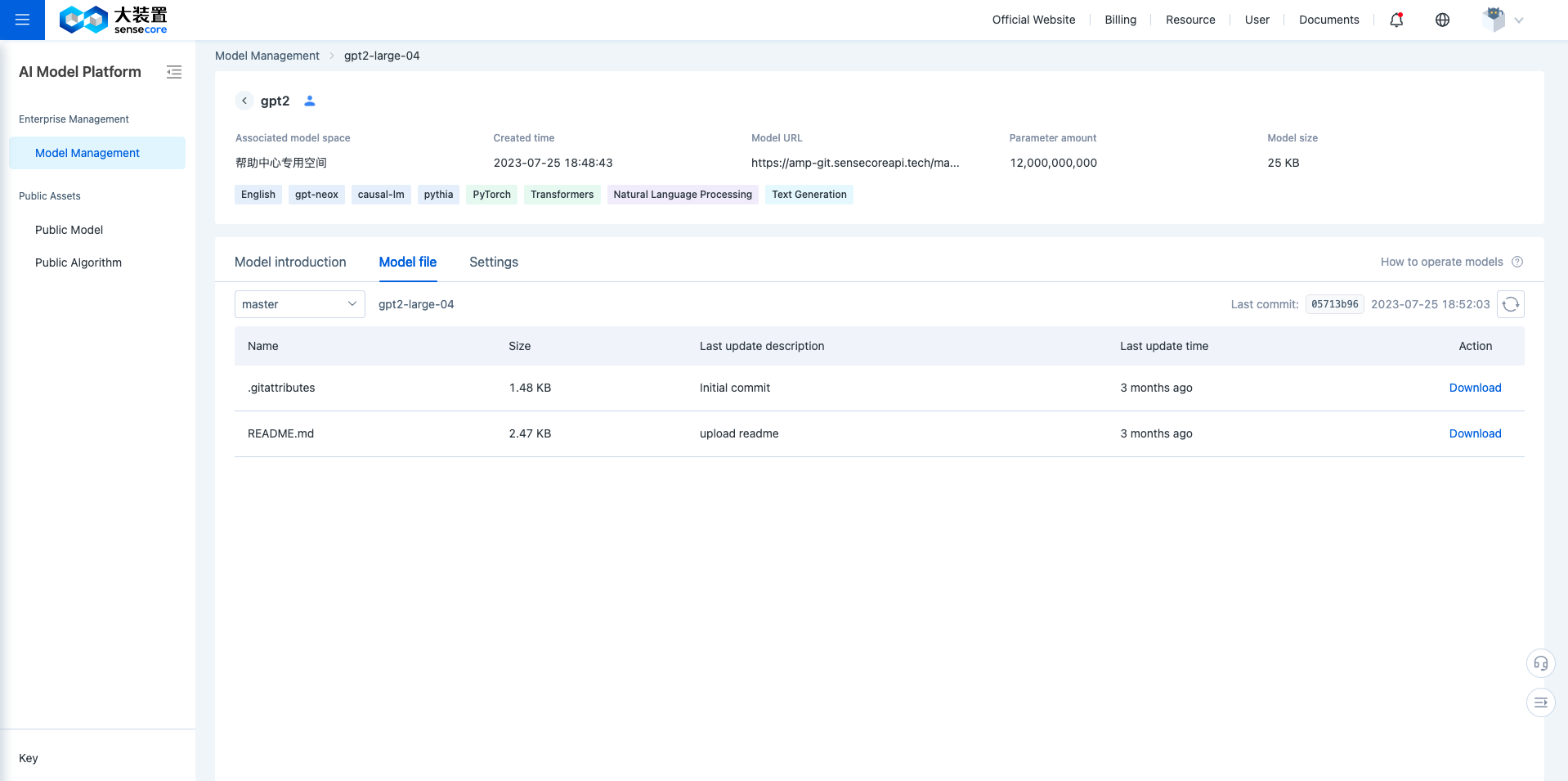The height and width of the screenshot is (781, 1568).
Task: Click the Text Generation tag
Action: pyautogui.click(x=809, y=195)
